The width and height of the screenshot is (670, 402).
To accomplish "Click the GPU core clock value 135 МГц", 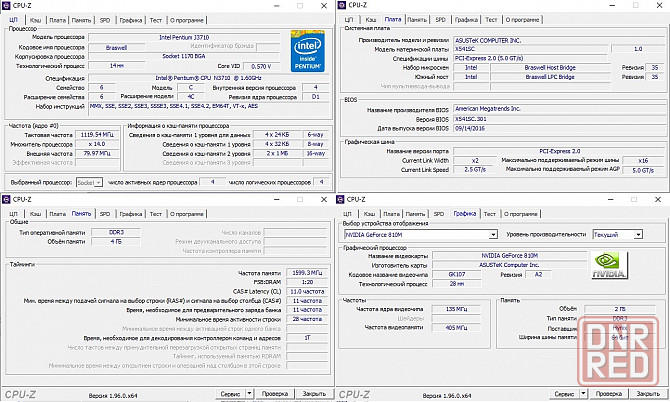I will pos(456,309).
